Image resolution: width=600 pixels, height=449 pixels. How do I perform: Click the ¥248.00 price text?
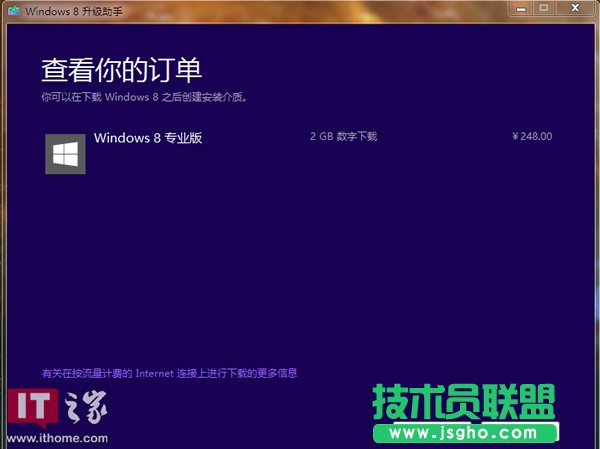[x=532, y=136]
